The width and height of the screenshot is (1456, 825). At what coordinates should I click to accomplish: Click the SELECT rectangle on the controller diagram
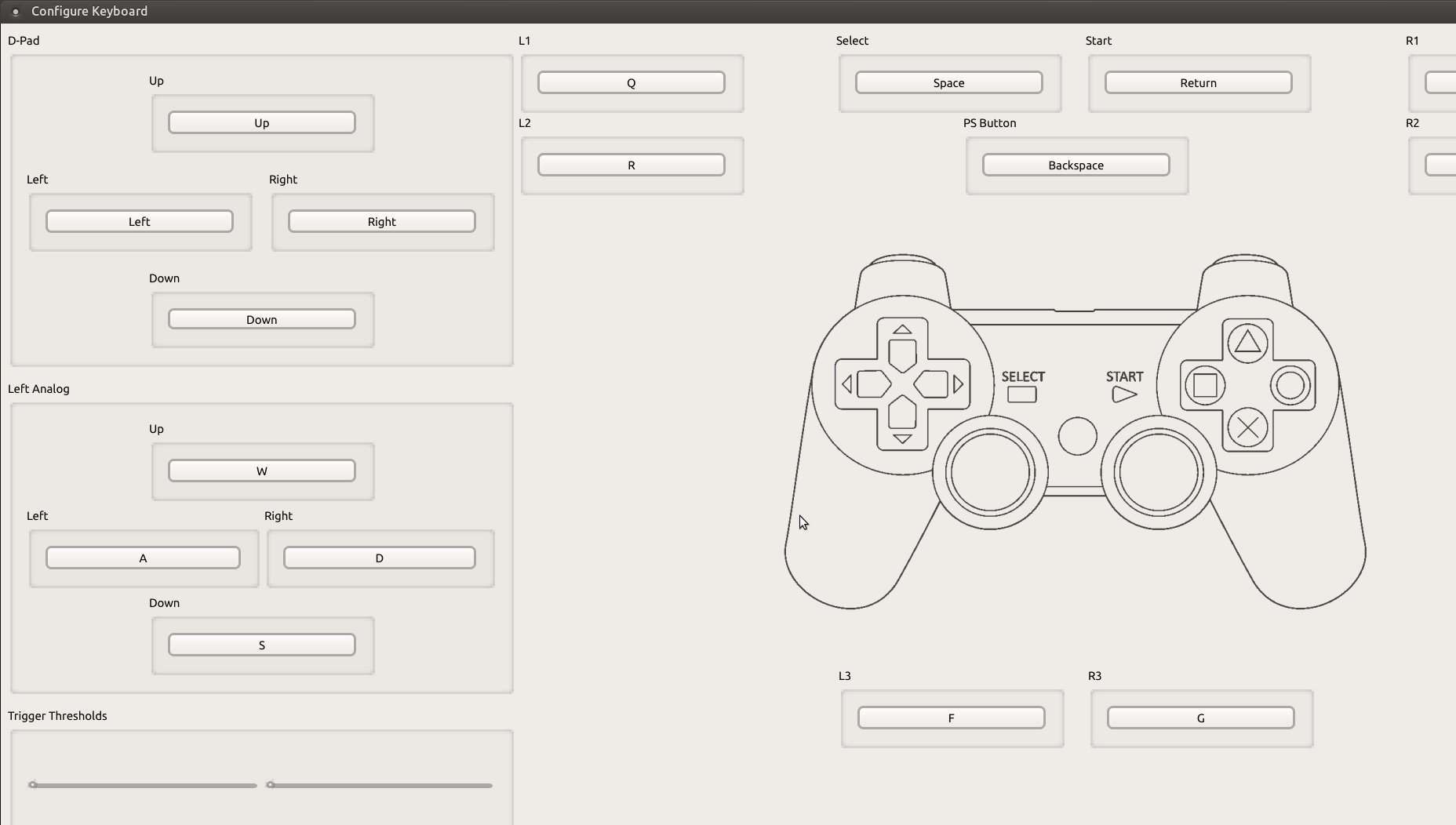[1022, 394]
